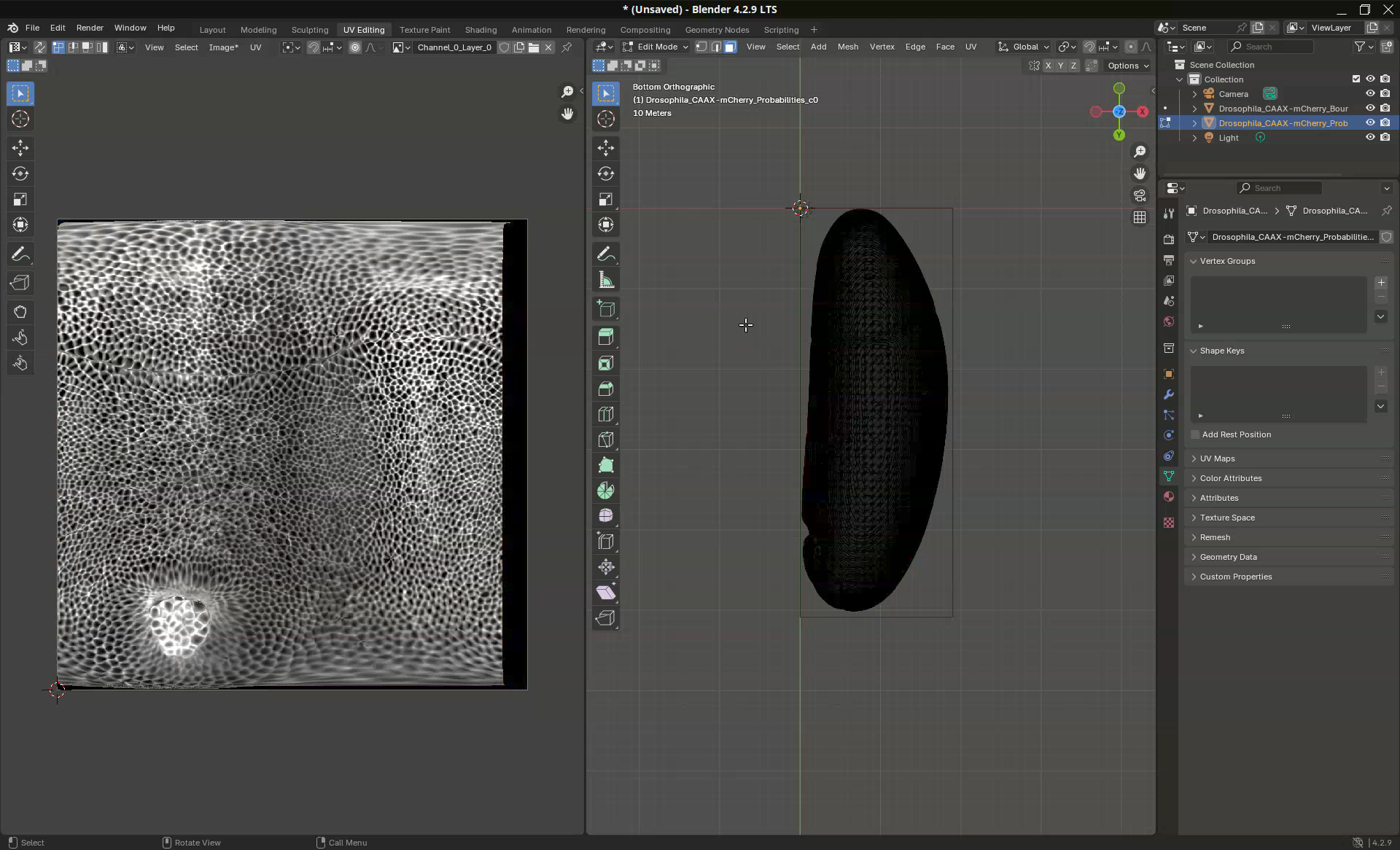Select the Knife tool in 3D viewport
Screen dimensions: 1400x850
point(605,440)
